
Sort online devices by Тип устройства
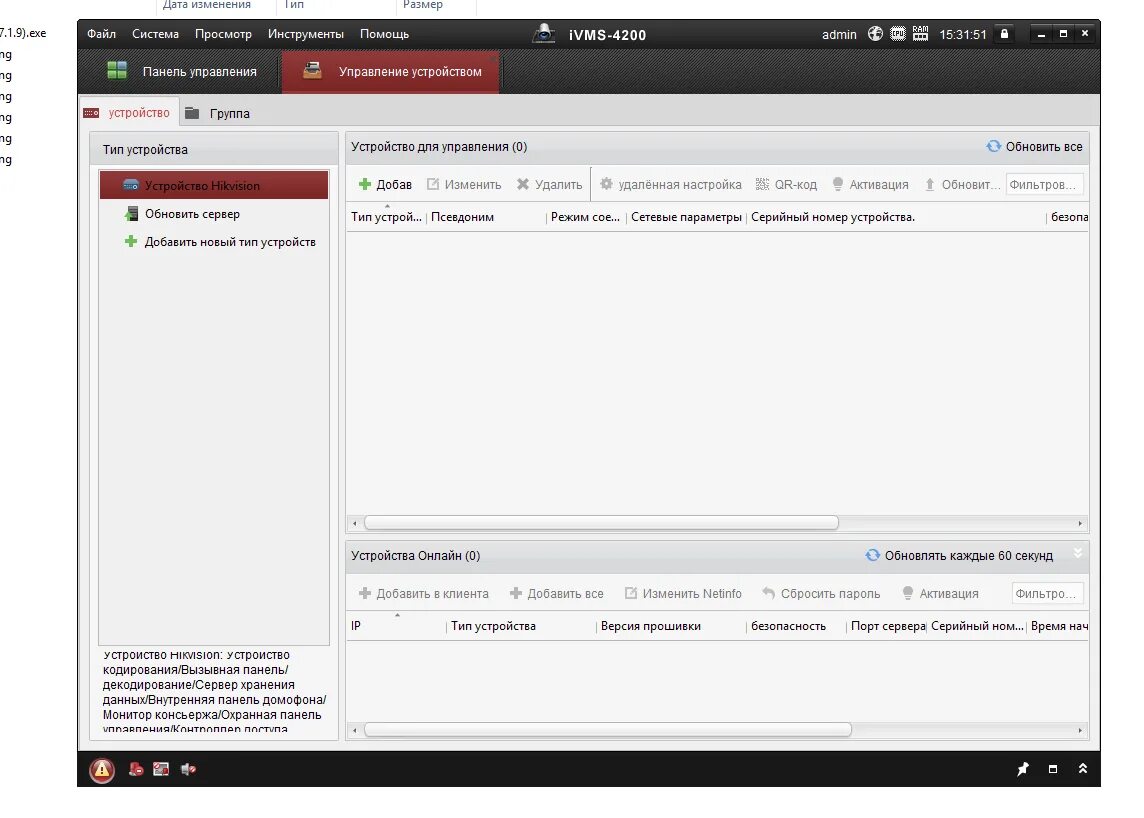[x=521, y=625]
